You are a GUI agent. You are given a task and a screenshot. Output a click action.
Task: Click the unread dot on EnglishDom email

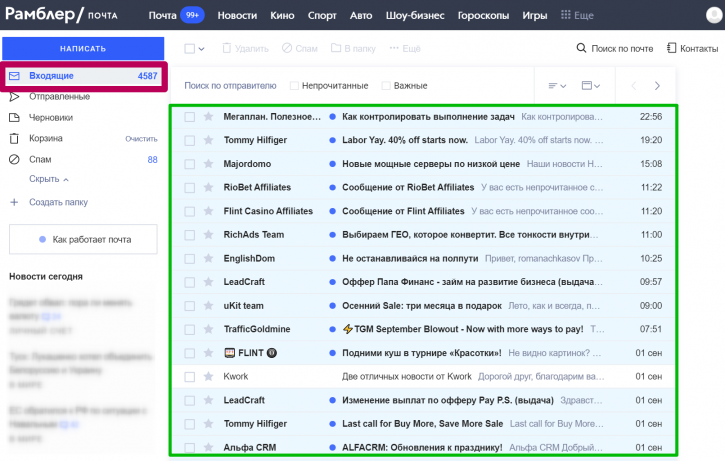[332, 258]
